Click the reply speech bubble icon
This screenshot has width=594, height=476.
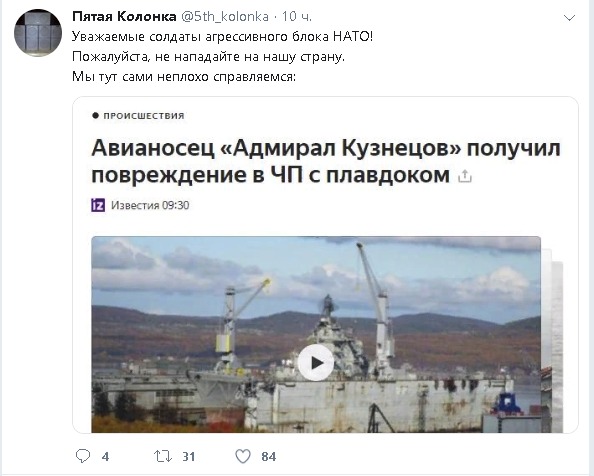pos(83,456)
